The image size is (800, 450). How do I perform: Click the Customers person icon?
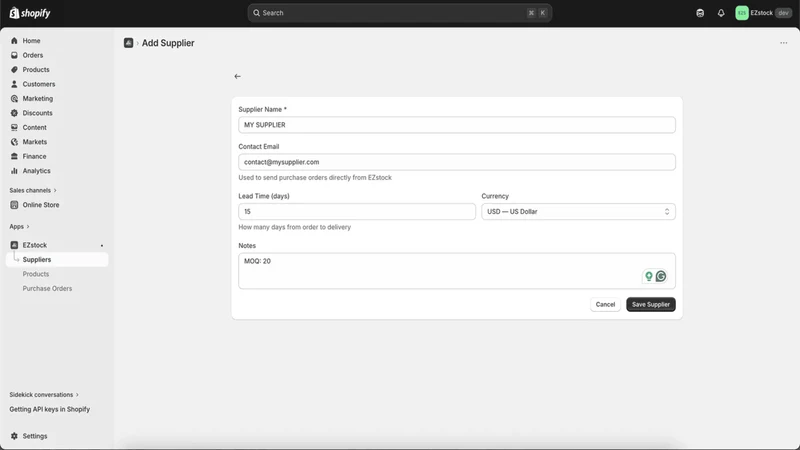coord(14,84)
